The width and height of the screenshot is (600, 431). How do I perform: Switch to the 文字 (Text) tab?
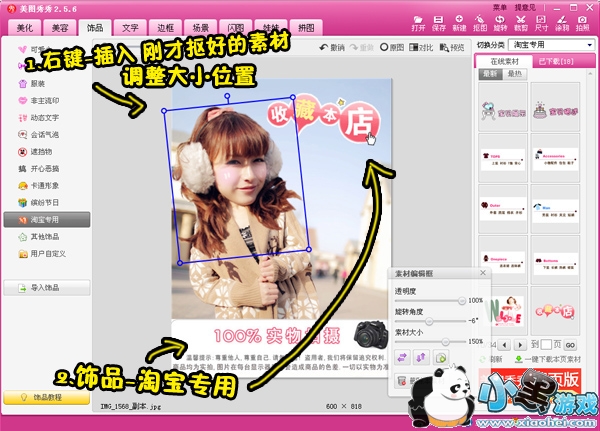click(130, 29)
